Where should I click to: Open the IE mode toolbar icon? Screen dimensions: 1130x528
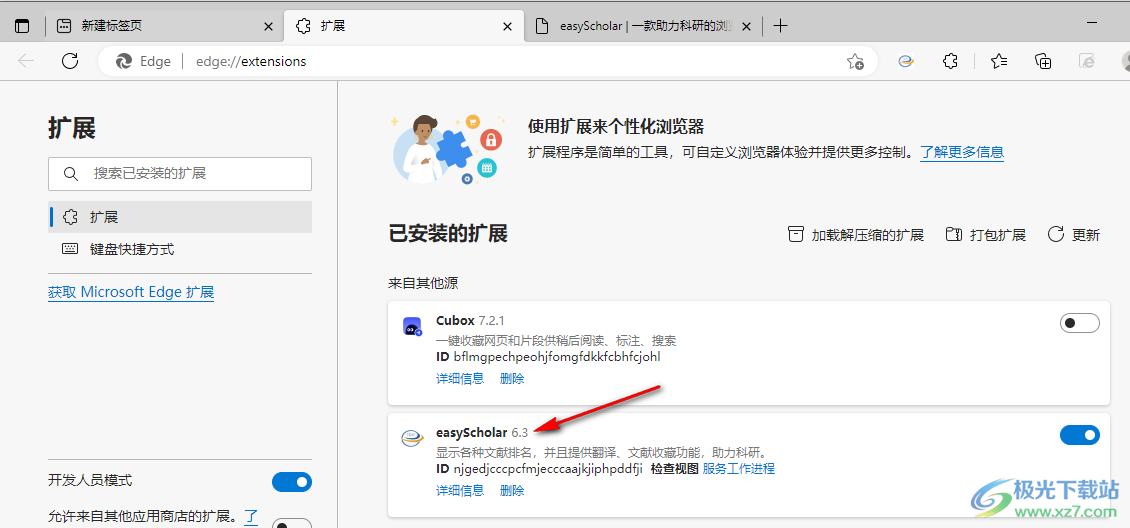click(906, 62)
